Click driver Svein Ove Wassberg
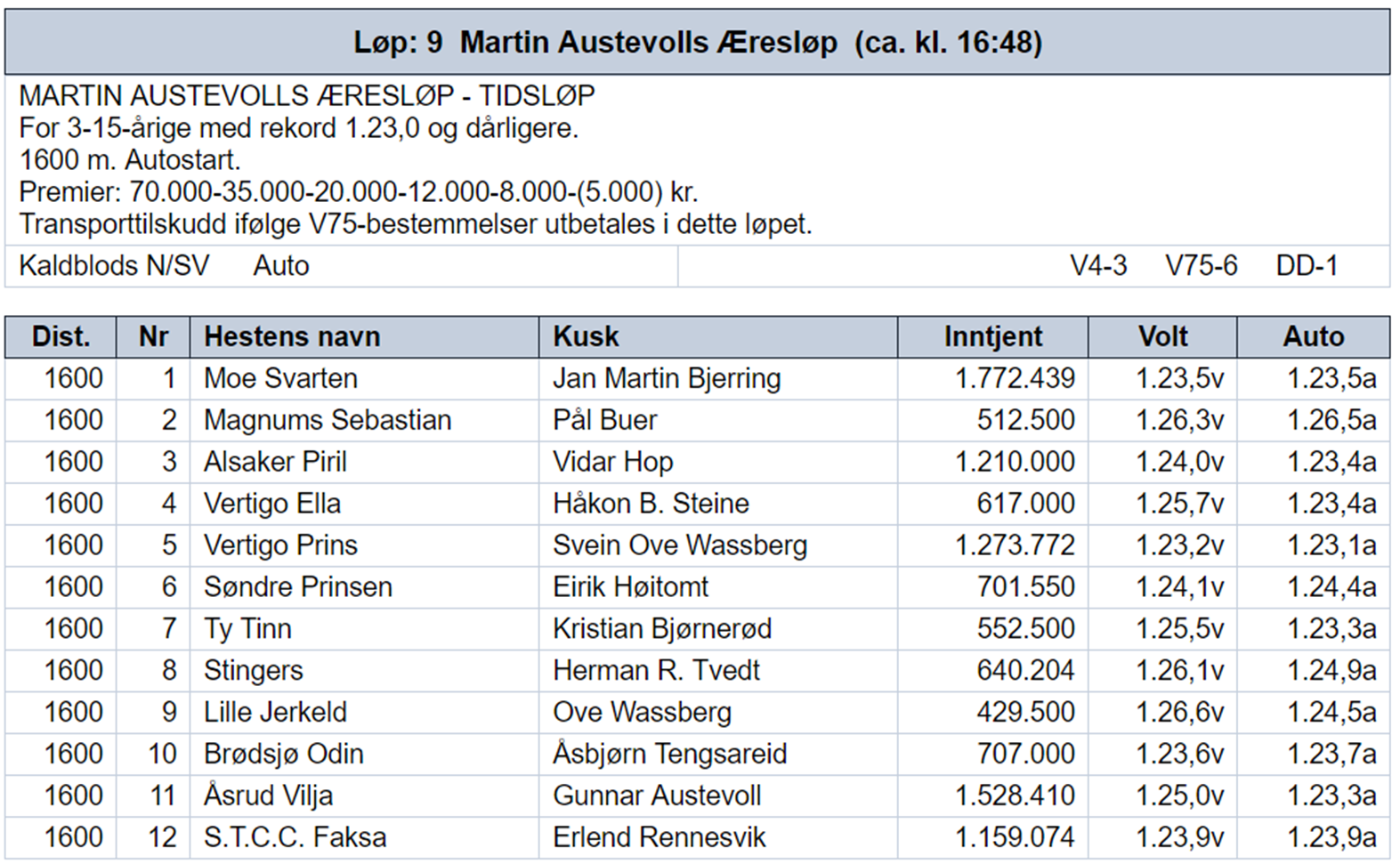This screenshot has height=864, width=1400. (x=680, y=545)
